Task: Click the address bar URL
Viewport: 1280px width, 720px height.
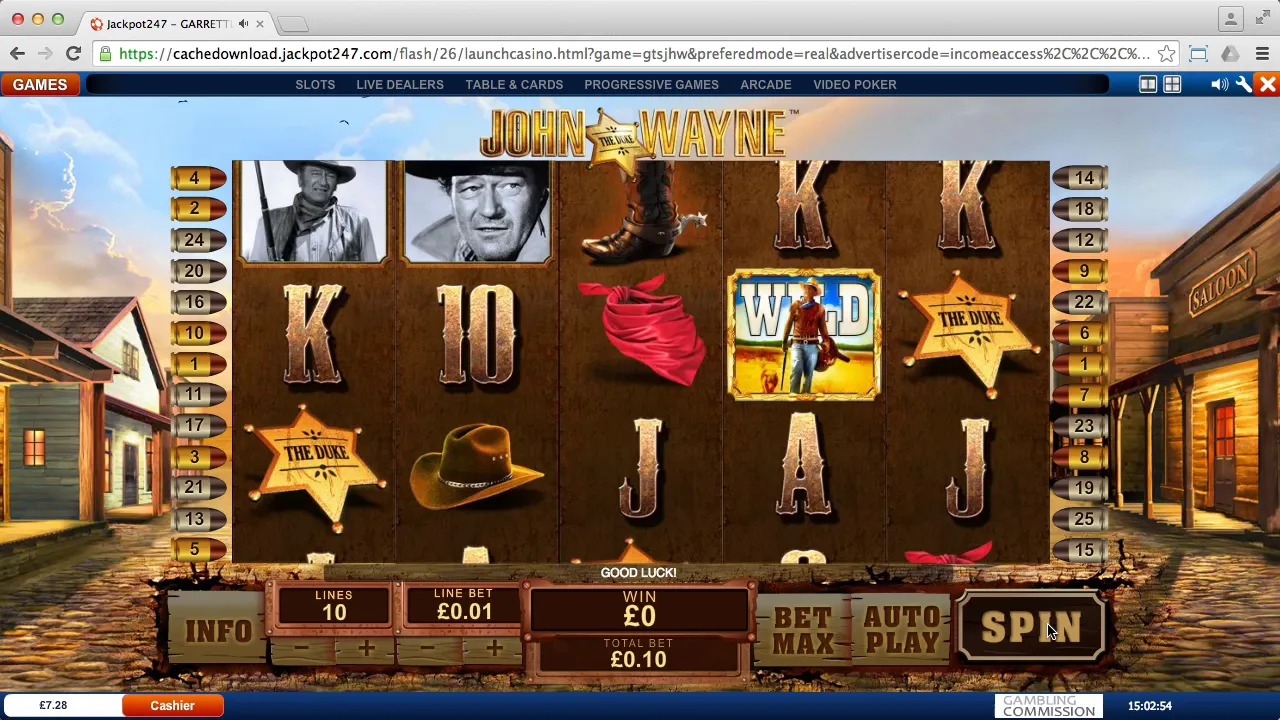Action: tap(634, 54)
